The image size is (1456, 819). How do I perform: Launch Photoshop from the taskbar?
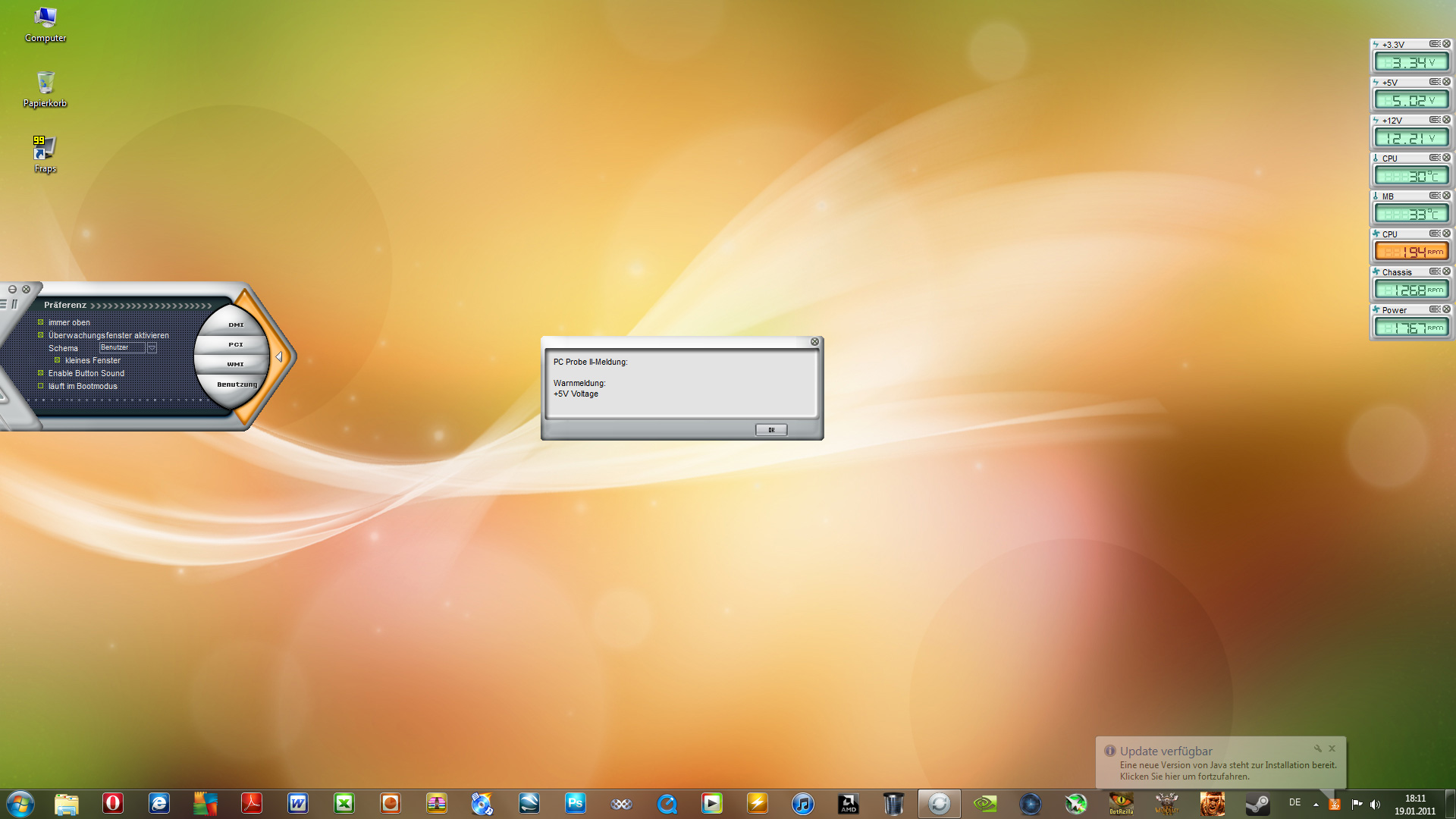point(575,803)
